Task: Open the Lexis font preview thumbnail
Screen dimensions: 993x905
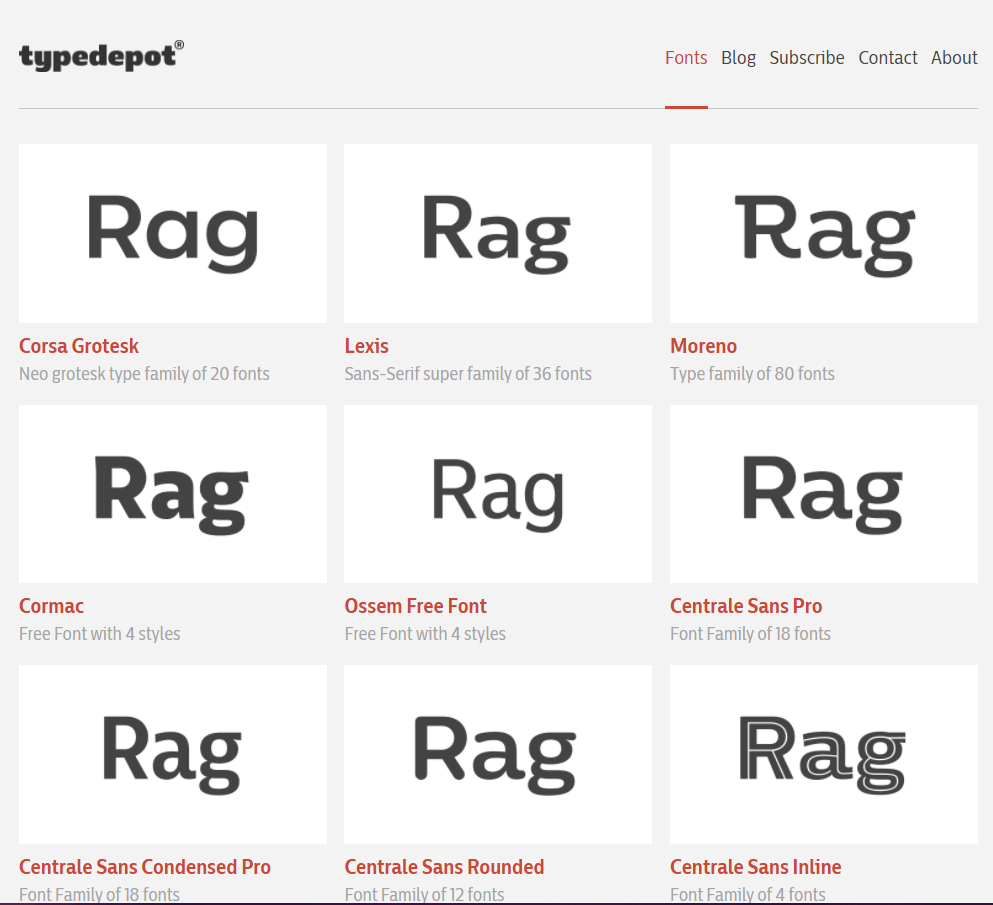Action: (x=498, y=233)
